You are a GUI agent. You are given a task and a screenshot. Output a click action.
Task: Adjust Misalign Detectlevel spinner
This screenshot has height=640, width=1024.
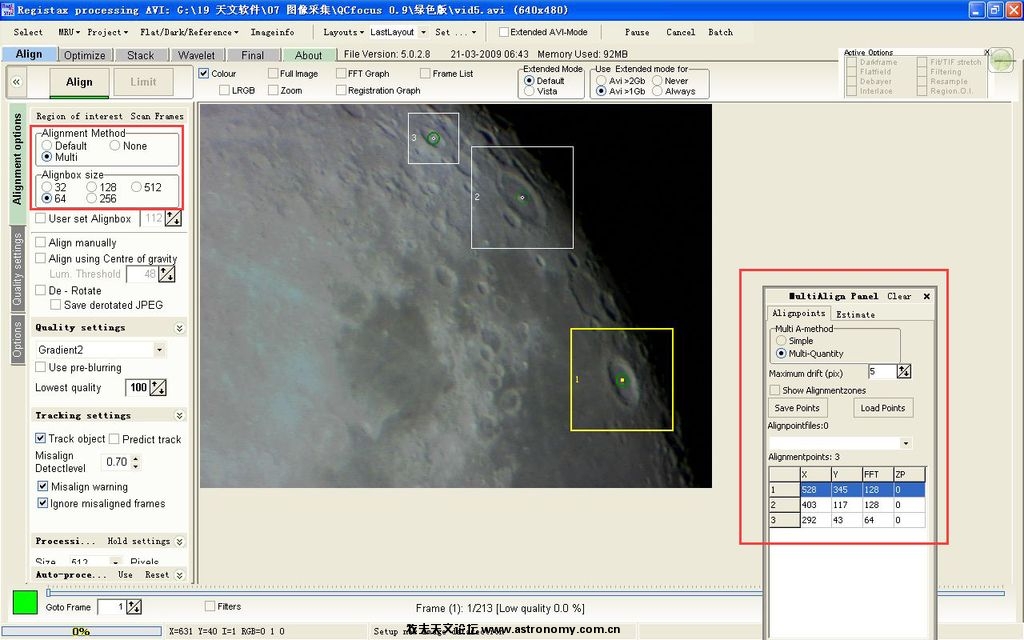point(135,462)
